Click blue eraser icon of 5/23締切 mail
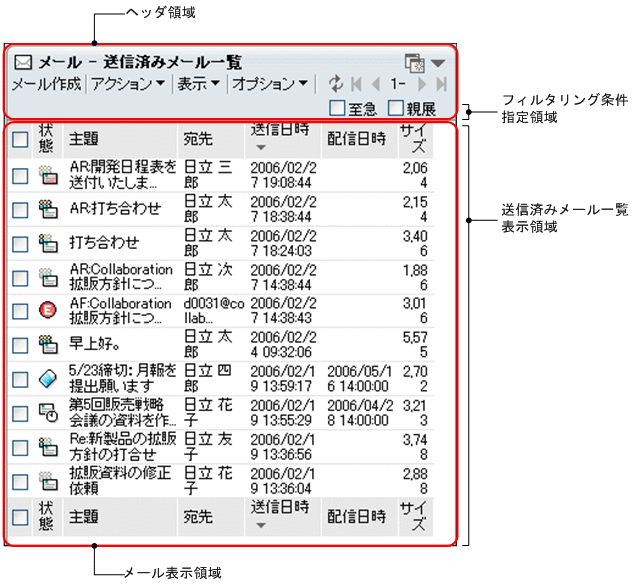The image size is (632, 585). (x=48, y=379)
